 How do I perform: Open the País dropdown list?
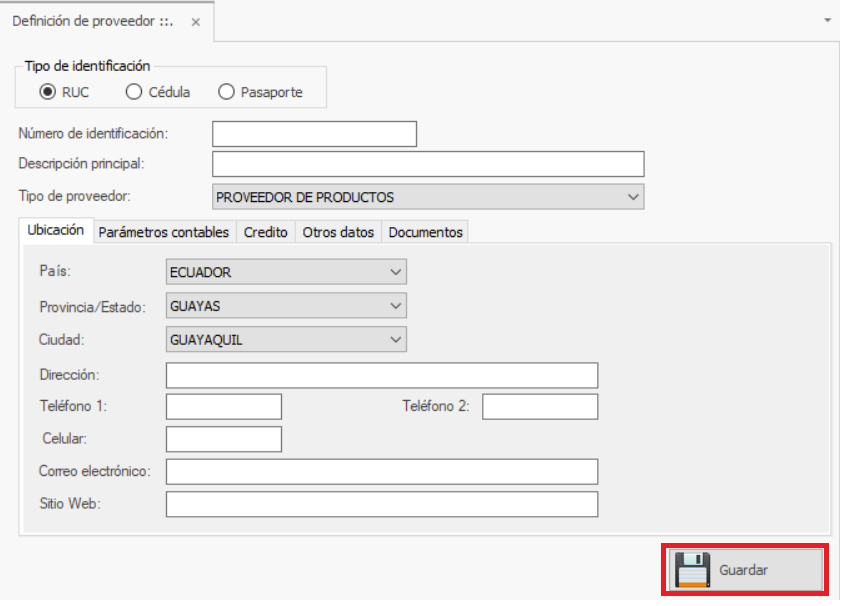pyautogui.click(x=395, y=272)
